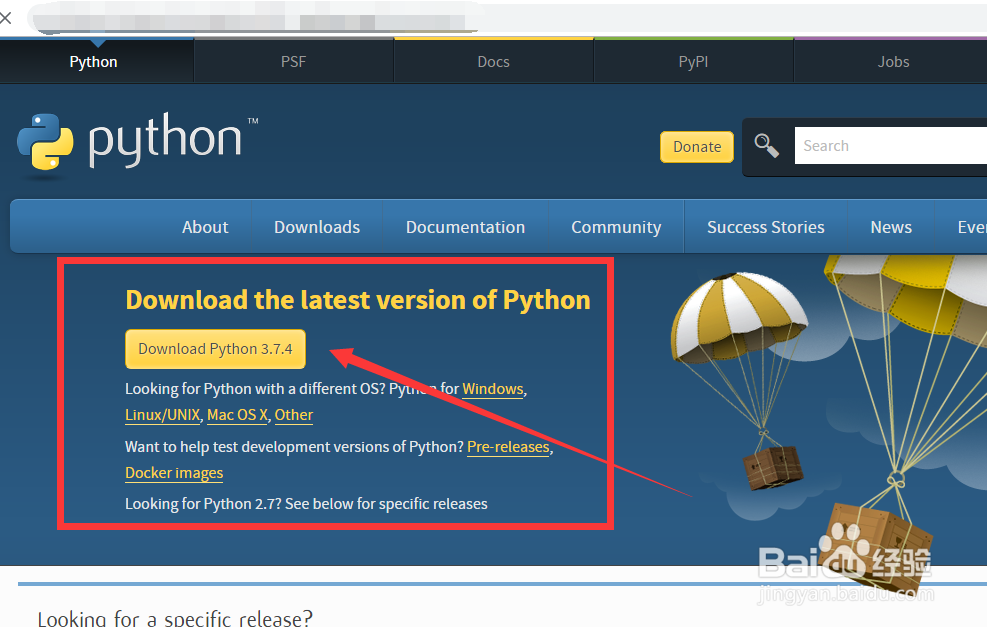Open the Docs top tab
This screenshot has width=987, height=627.
tap(494, 62)
